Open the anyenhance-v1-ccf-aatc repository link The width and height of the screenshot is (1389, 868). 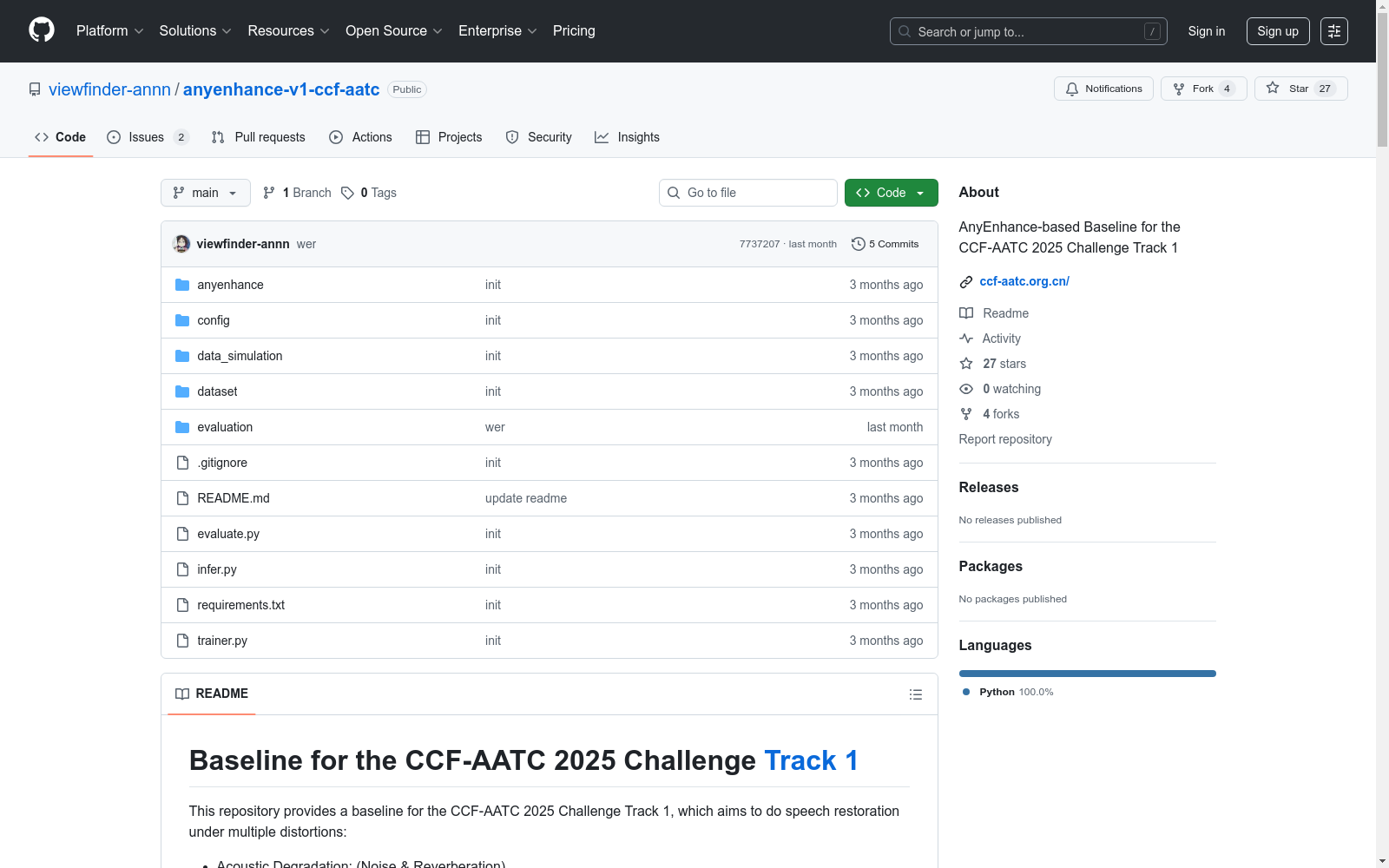coord(281,89)
